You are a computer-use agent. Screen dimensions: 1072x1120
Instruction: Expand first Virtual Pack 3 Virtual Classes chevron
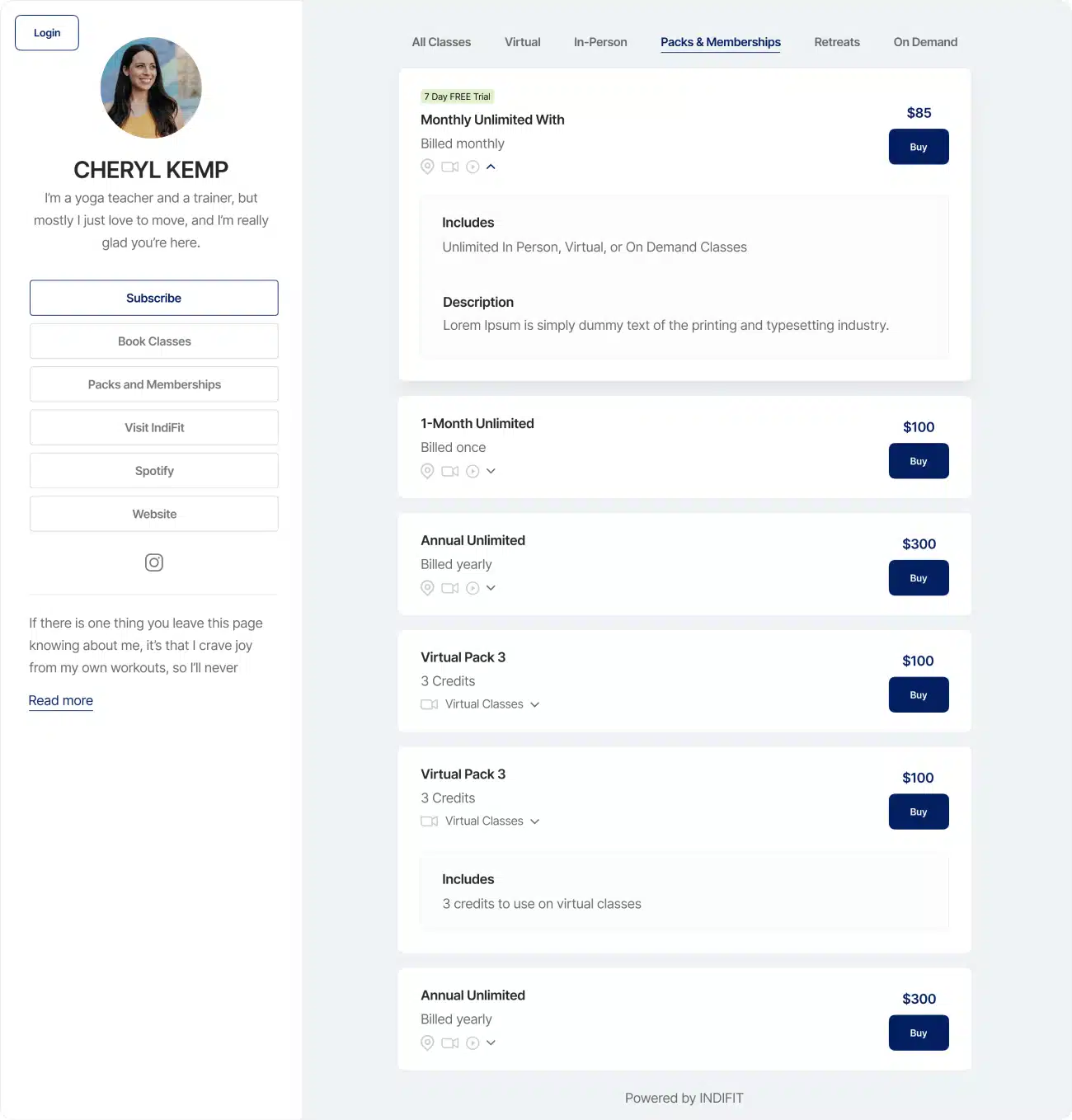(x=534, y=704)
